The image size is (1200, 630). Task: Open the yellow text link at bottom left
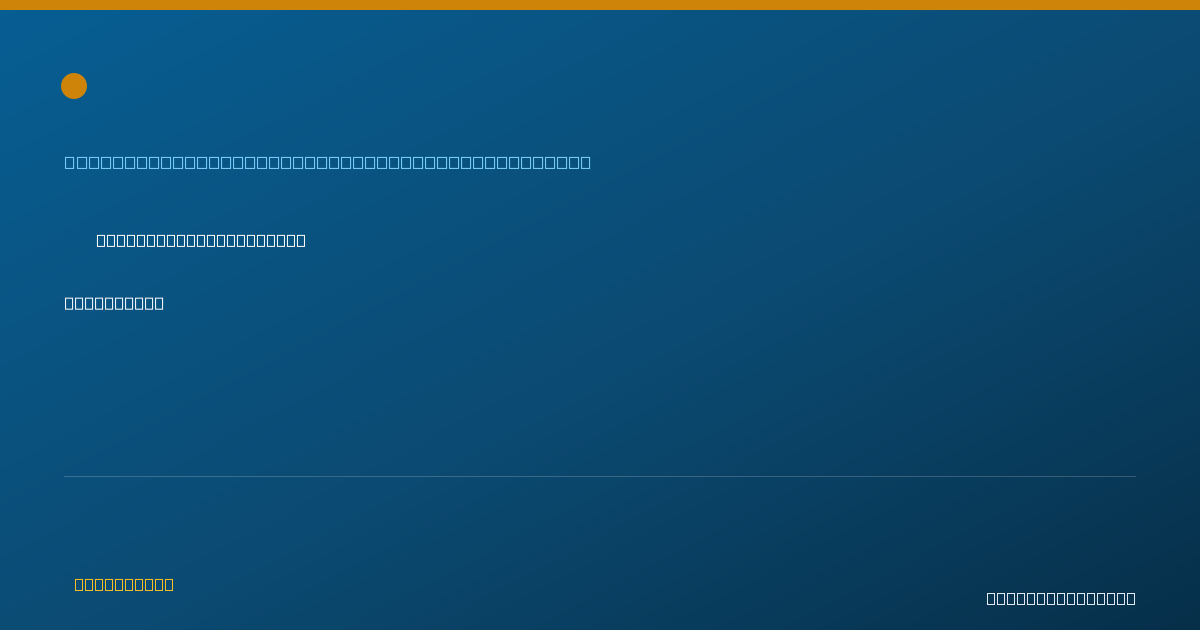click(x=124, y=584)
